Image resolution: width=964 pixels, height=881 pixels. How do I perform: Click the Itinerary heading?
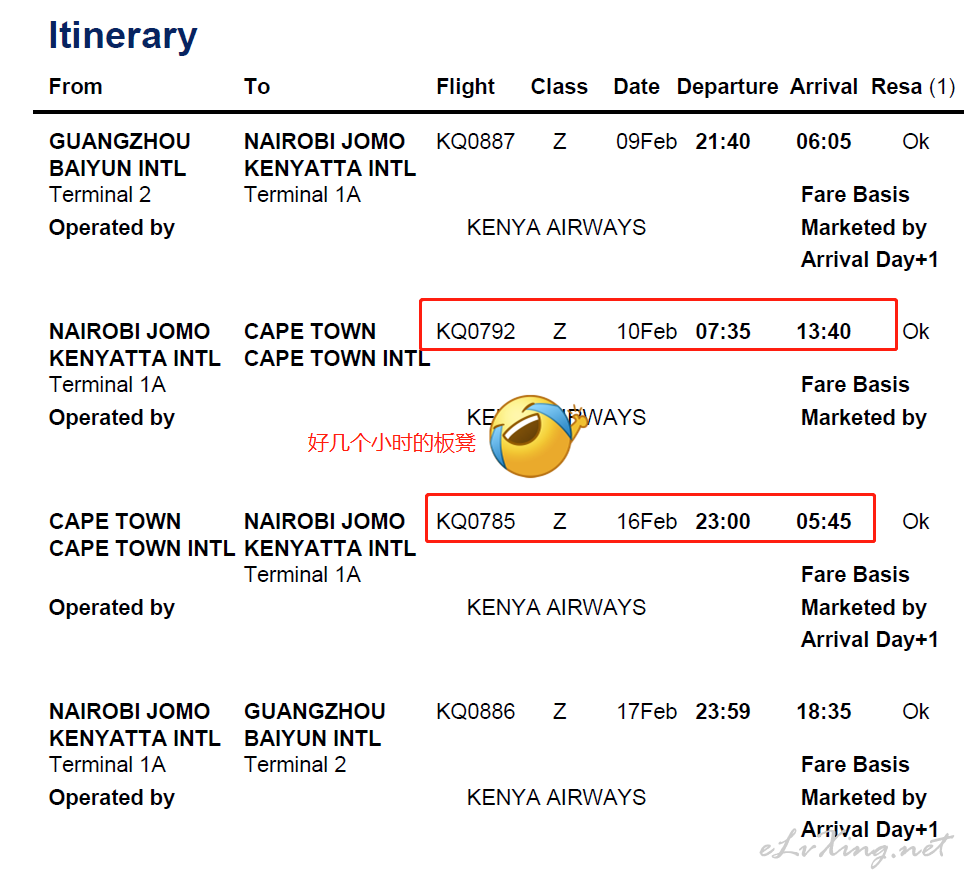(123, 36)
